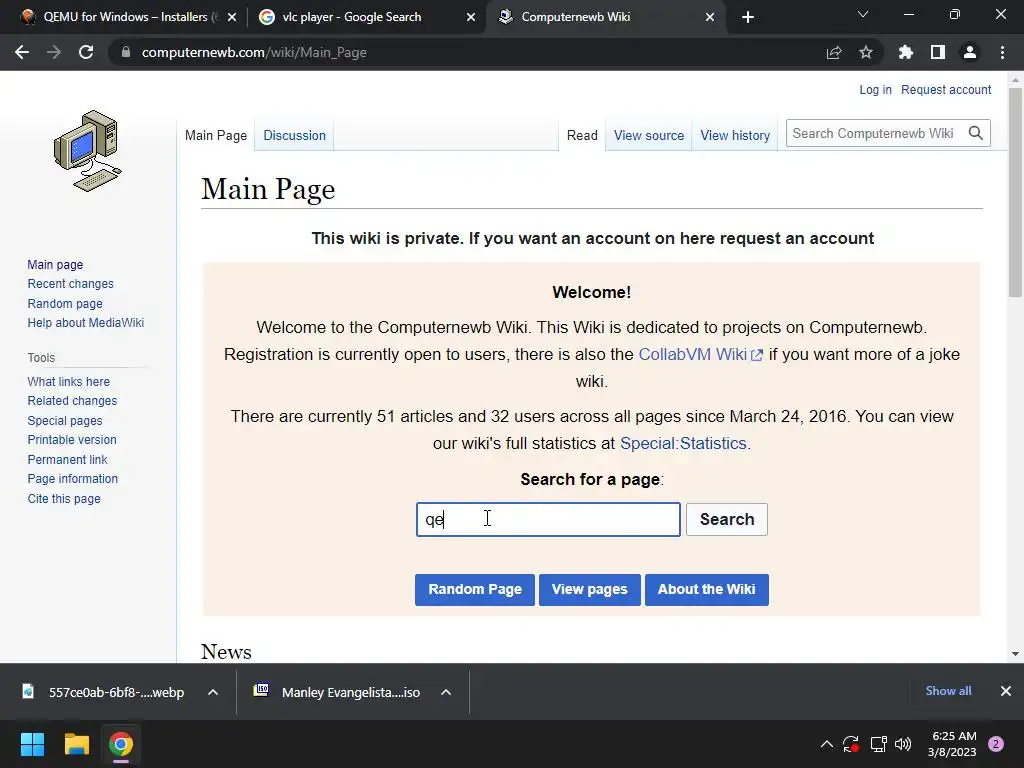
Task: Open the Special:Statistics link
Action: (x=685, y=443)
